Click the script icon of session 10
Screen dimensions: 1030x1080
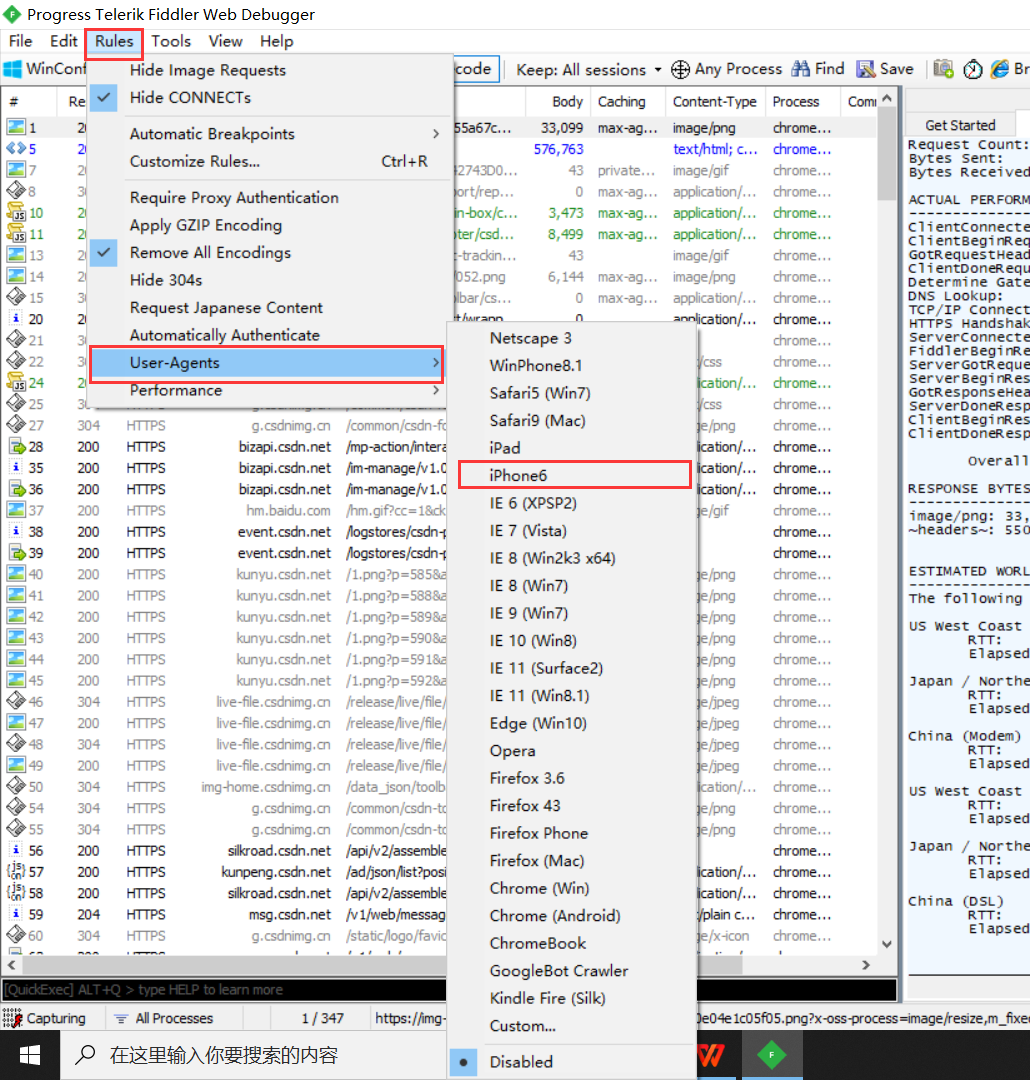click(x=16, y=213)
